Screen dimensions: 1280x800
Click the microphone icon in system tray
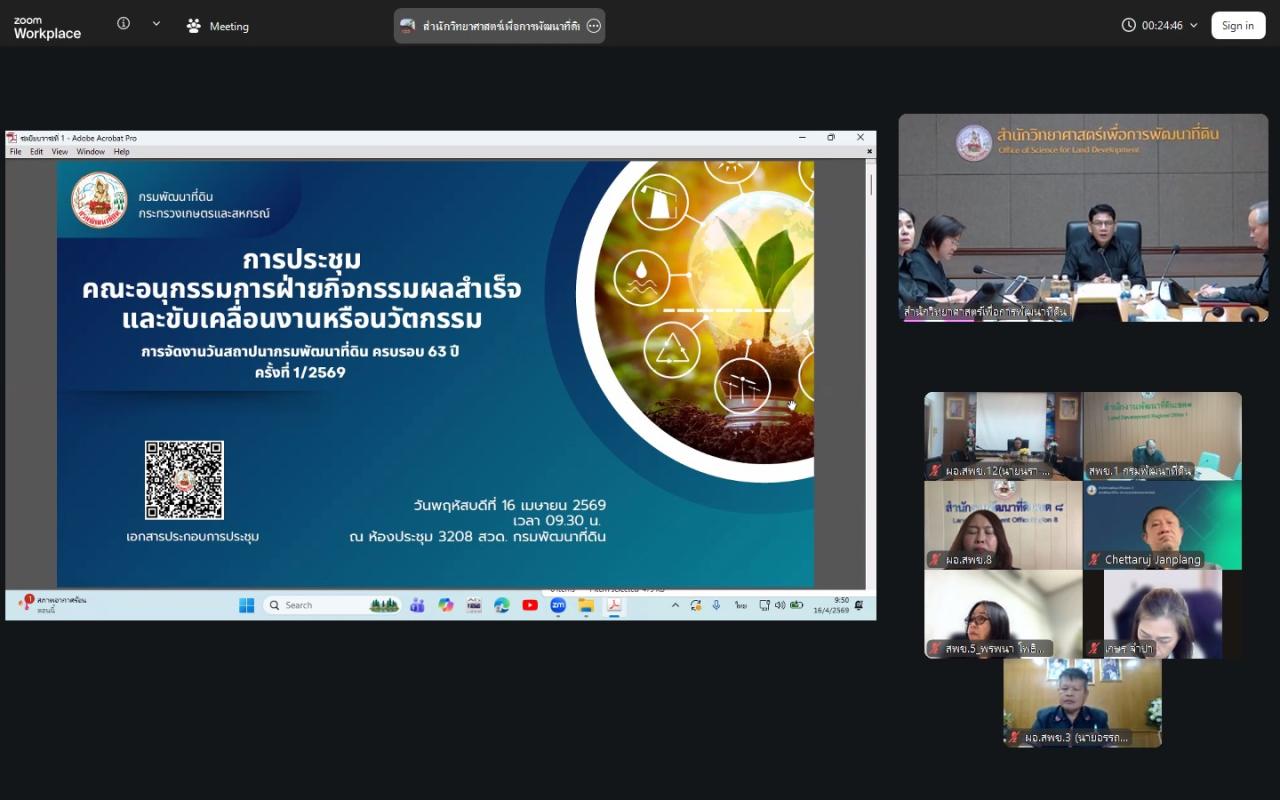[716, 605]
